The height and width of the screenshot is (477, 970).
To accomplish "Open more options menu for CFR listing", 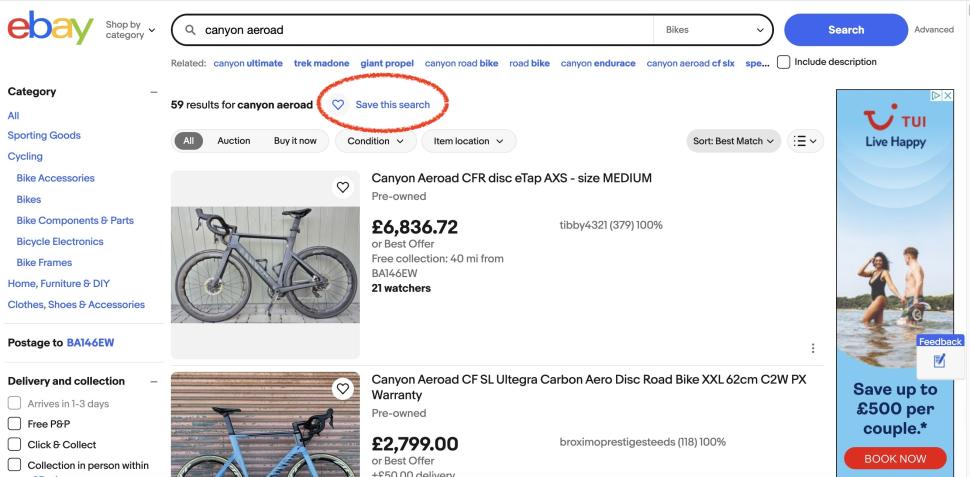I will (x=813, y=348).
